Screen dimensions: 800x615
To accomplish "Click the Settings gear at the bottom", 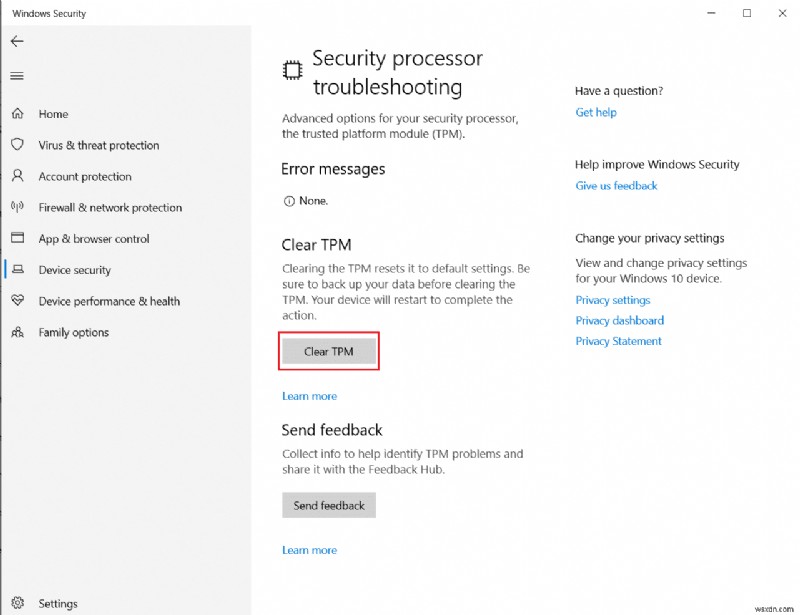I will 18,603.
